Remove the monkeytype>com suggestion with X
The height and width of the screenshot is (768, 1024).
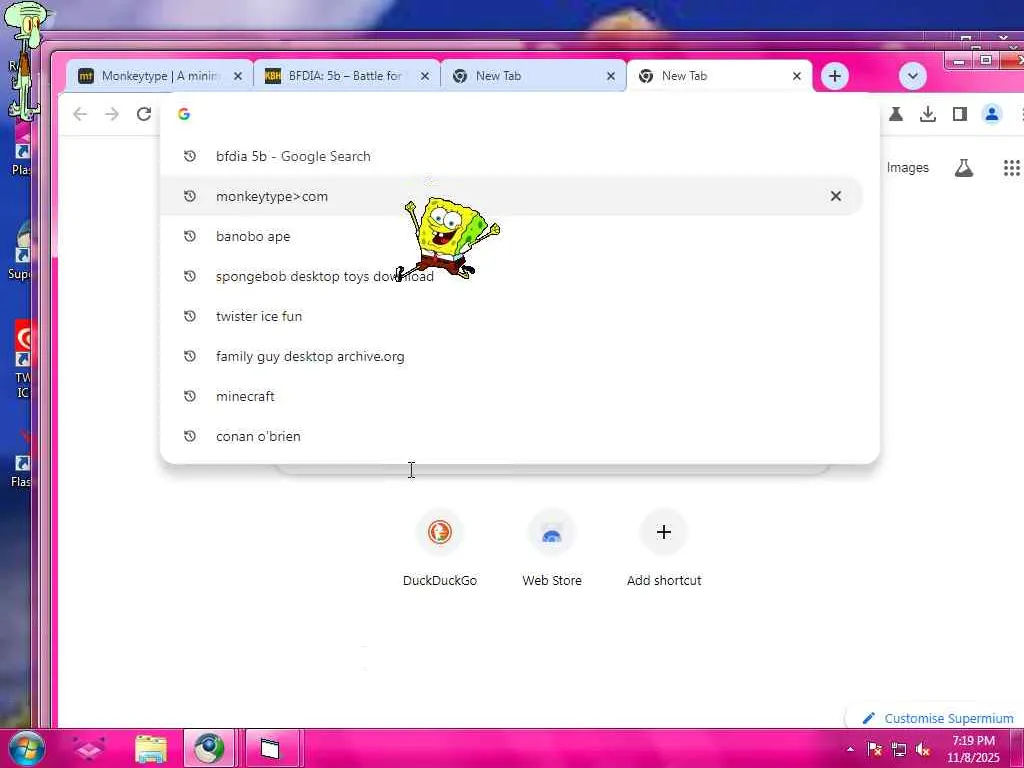(835, 196)
